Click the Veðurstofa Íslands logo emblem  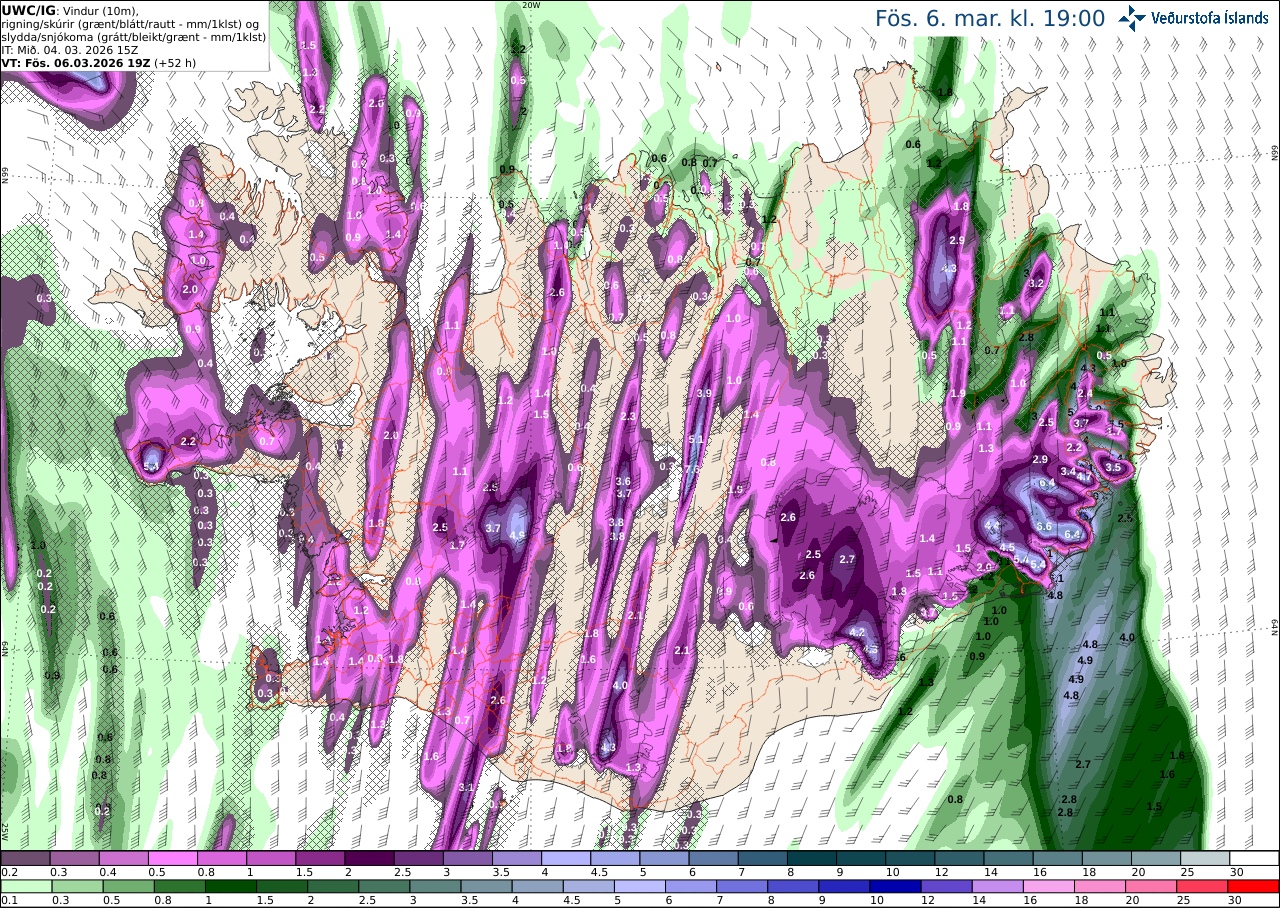(x=1133, y=17)
